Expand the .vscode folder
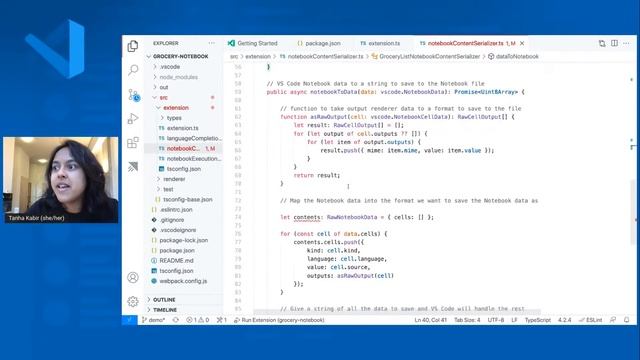Screen dimensions: 640x360 coord(170,67)
